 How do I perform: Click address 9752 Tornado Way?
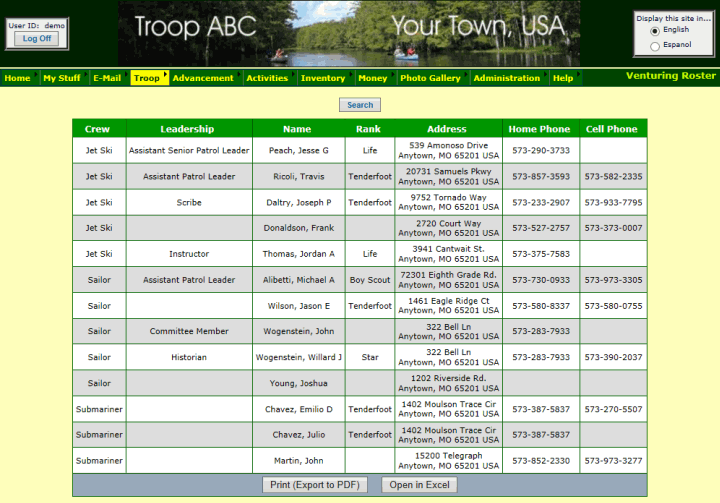click(x=449, y=197)
